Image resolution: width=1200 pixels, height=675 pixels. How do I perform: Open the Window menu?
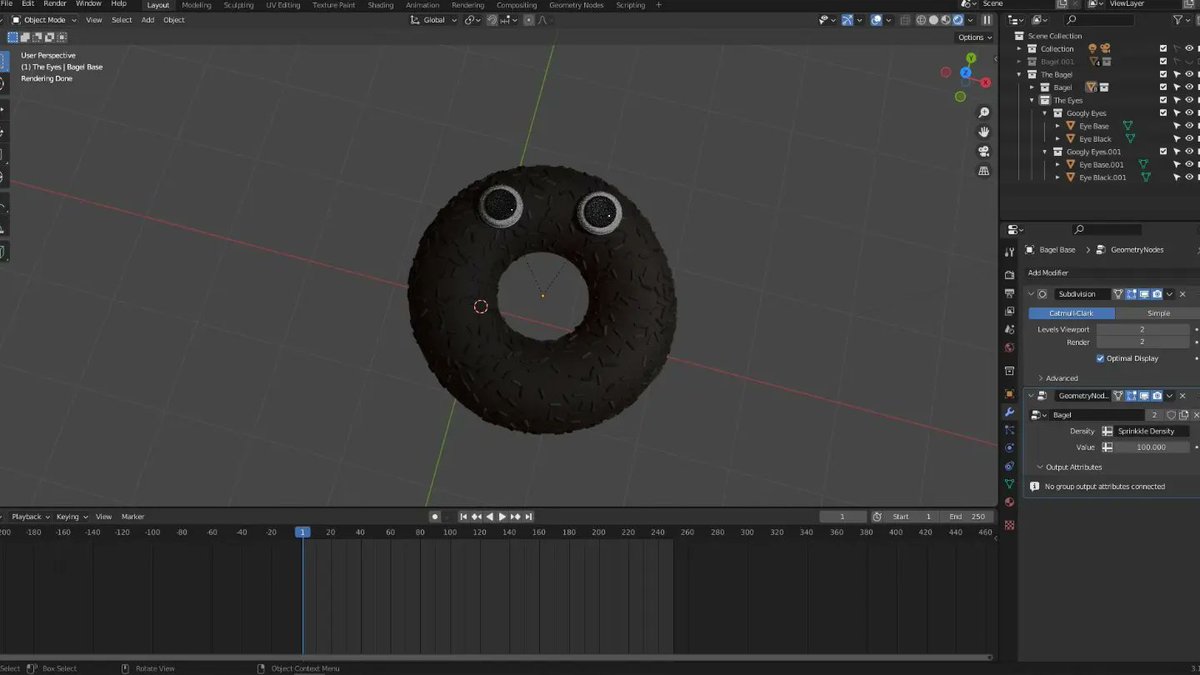(88, 4)
